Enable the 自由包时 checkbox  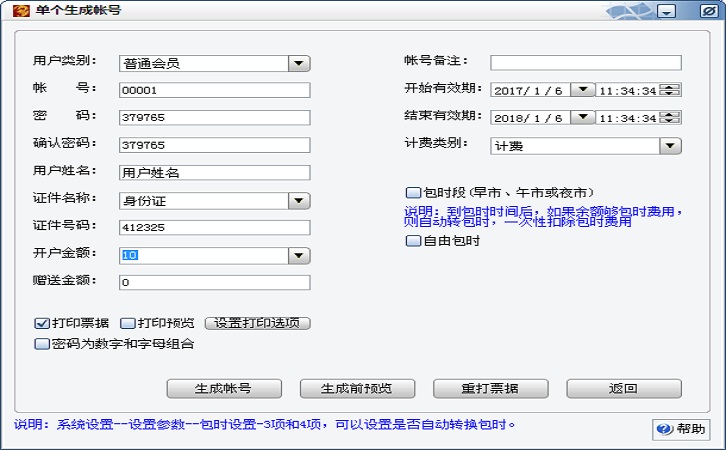412,241
